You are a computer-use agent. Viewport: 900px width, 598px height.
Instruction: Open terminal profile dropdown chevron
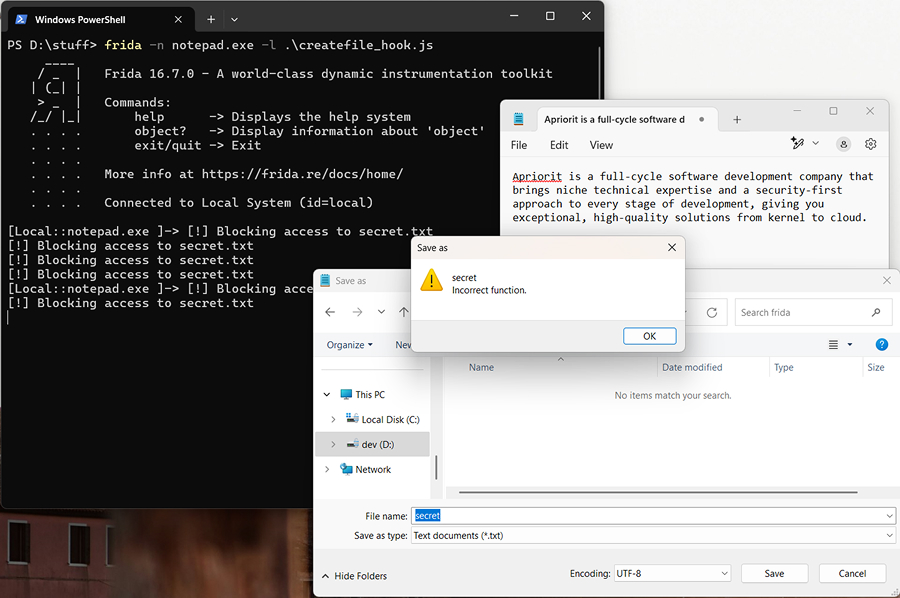click(234, 20)
